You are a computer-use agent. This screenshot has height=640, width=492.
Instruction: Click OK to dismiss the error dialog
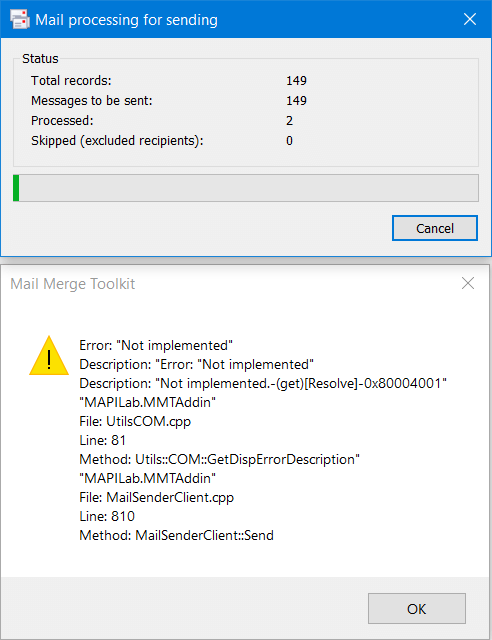click(416, 609)
